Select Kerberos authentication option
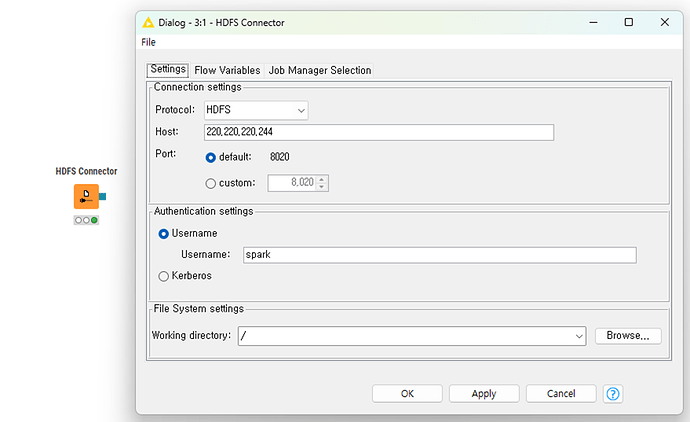 tap(164, 275)
